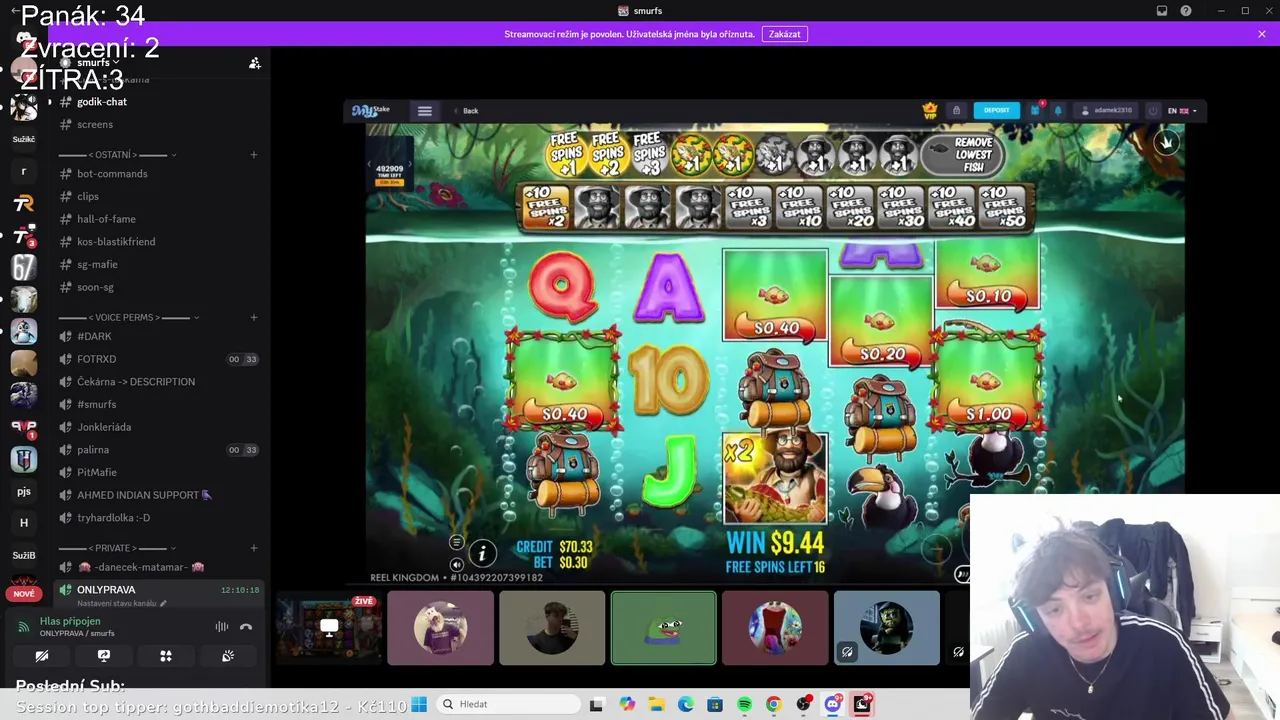This screenshot has height=720, width=1280.
Task: Open the slot game info button
Action: [482, 553]
